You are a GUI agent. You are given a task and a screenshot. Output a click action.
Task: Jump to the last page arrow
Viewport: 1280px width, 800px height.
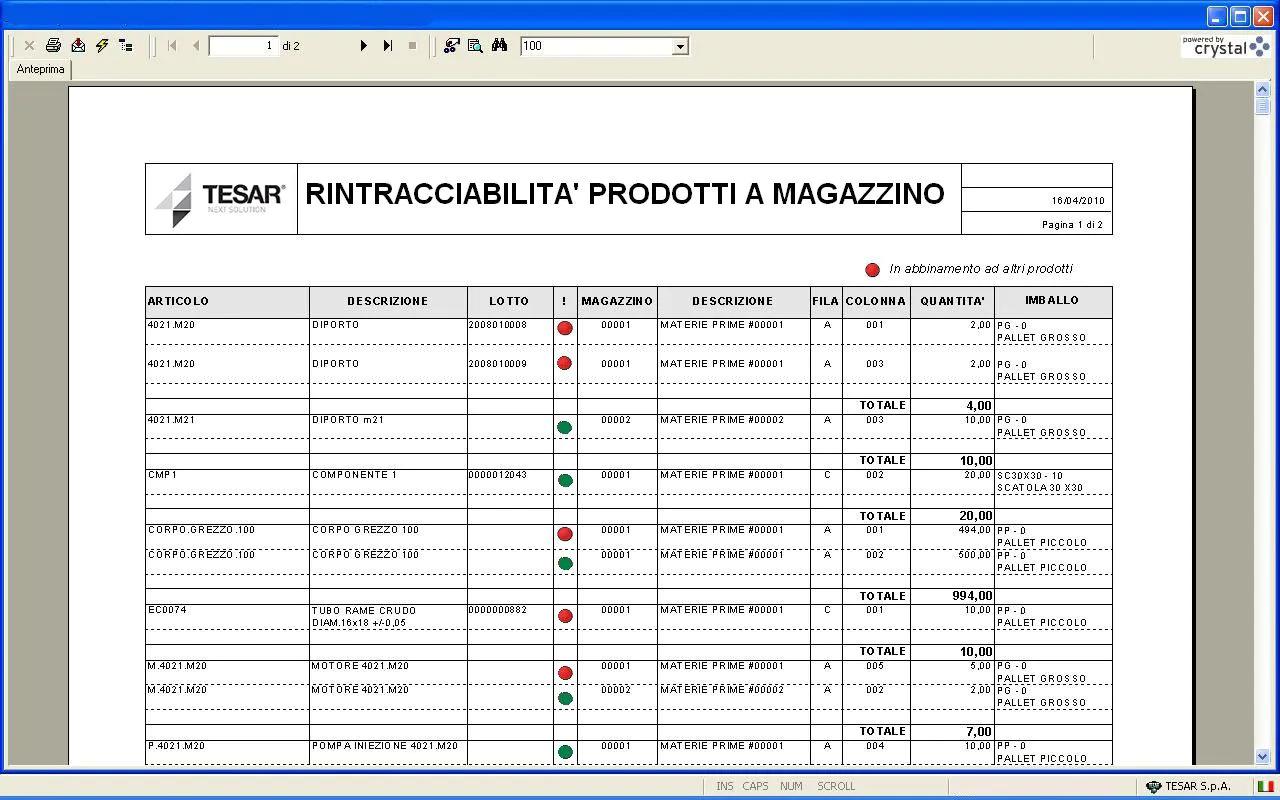(x=388, y=46)
